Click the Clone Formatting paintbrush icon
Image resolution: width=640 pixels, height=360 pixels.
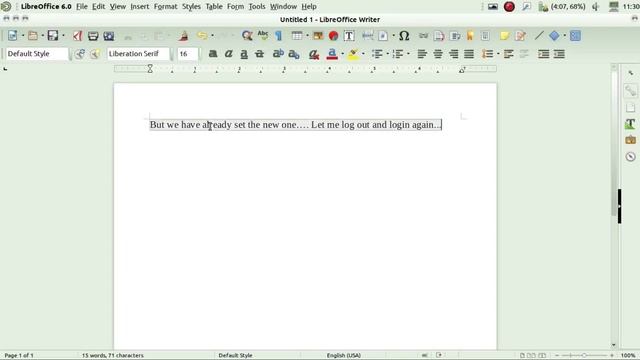pyautogui.click(x=184, y=36)
